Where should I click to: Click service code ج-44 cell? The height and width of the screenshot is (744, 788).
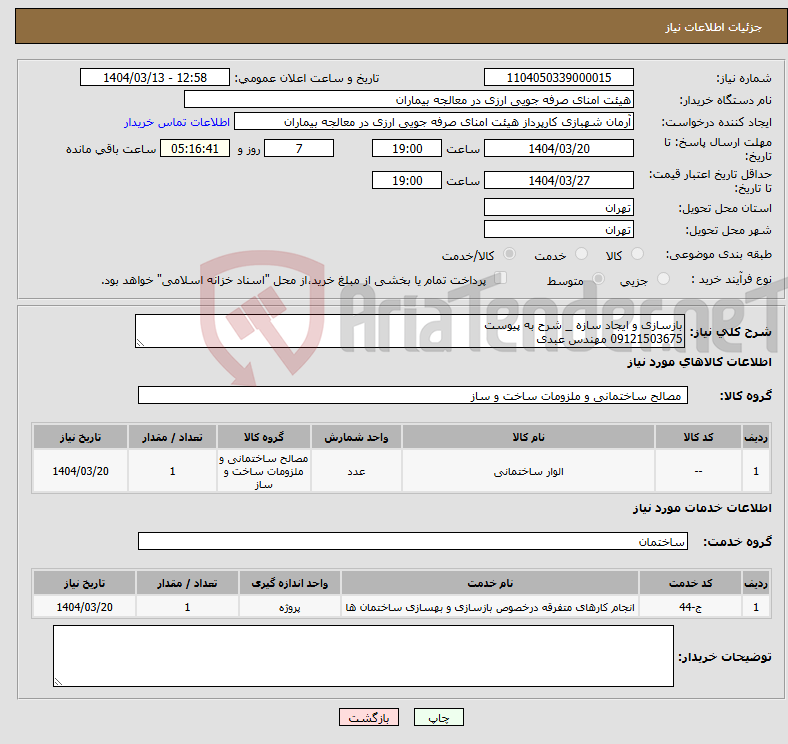pyautogui.click(x=691, y=607)
